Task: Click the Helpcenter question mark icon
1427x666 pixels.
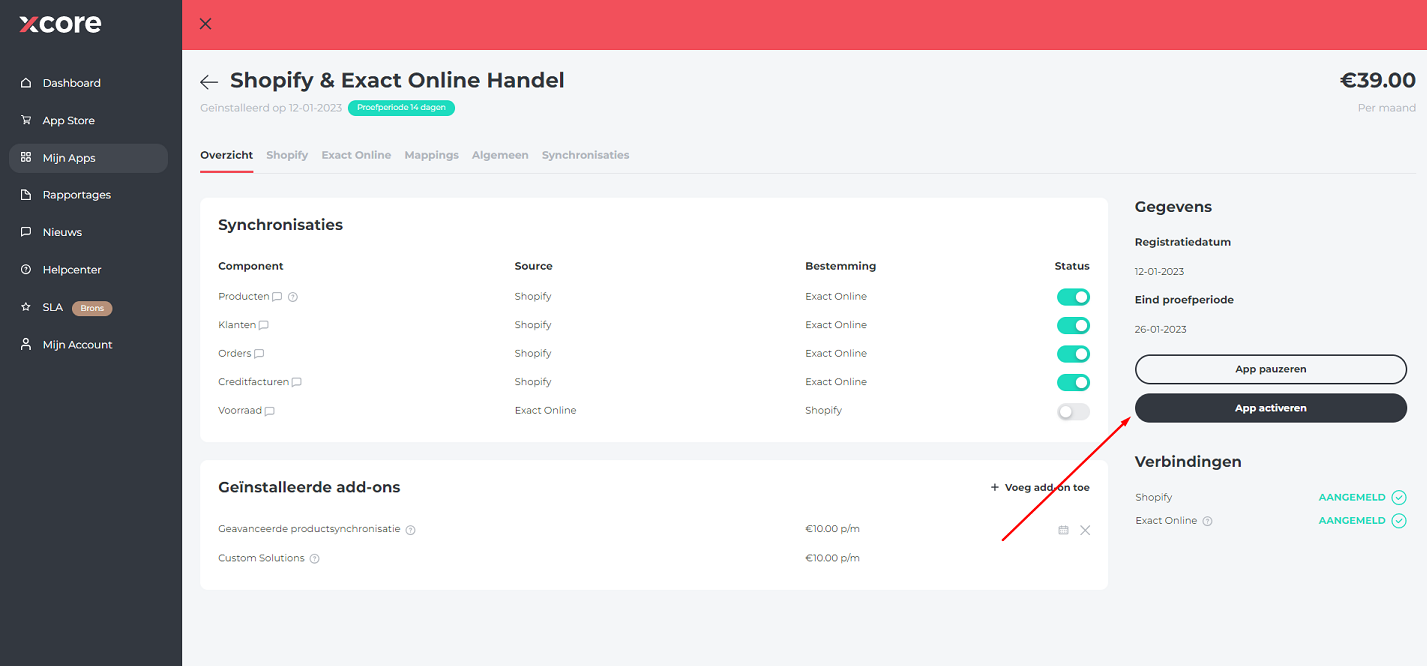Action: [26, 270]
